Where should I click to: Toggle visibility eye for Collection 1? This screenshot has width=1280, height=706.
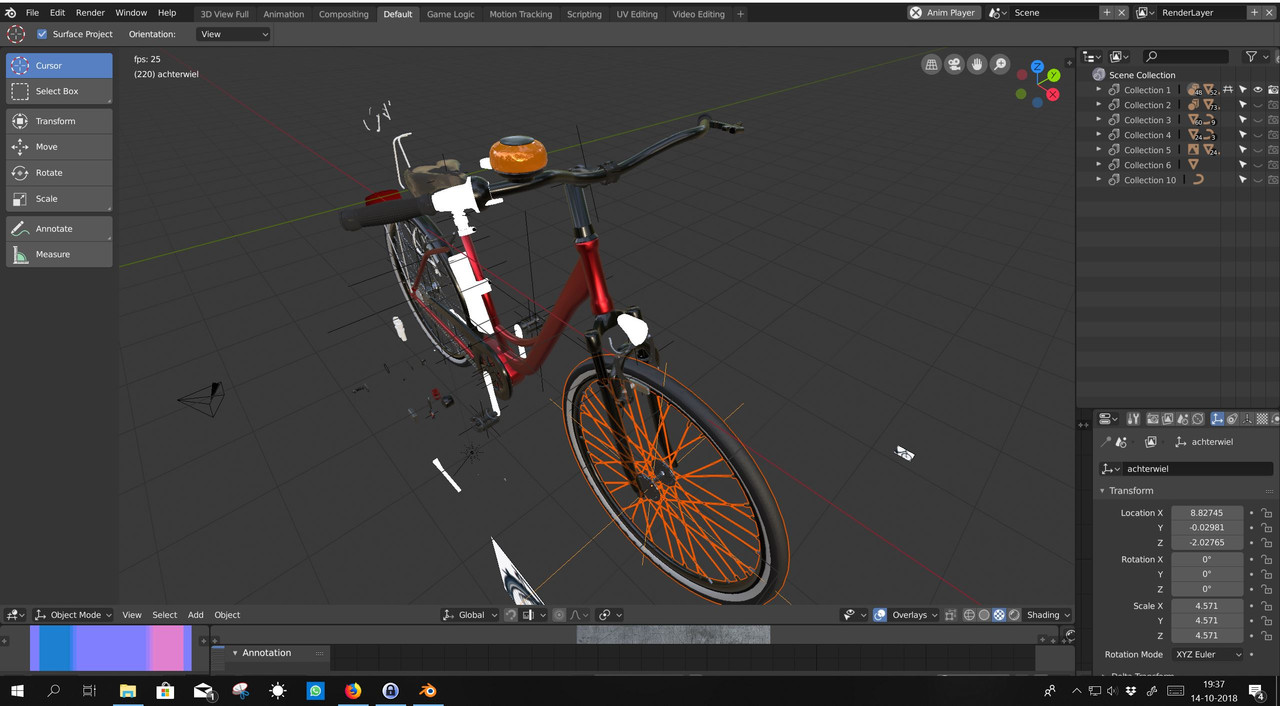1258,90
